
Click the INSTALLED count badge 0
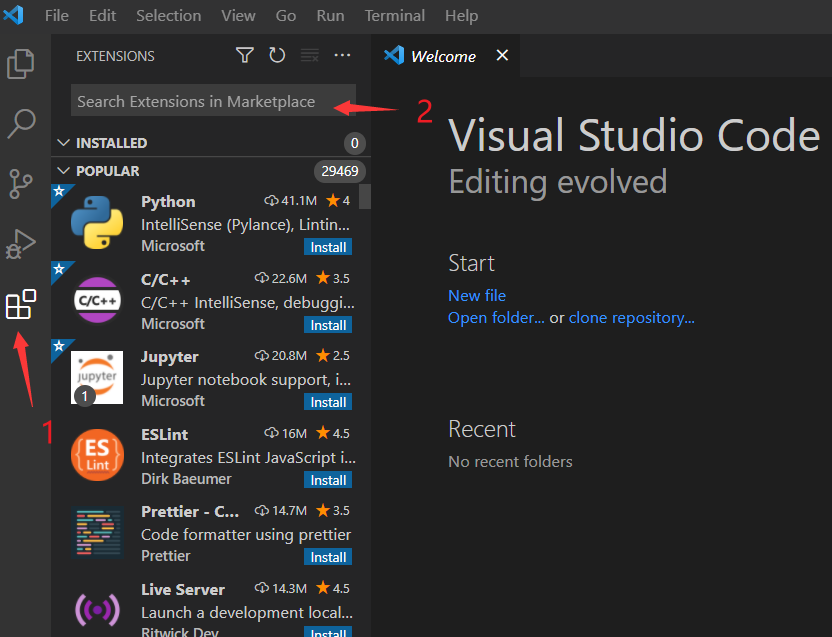click(354, 143)
